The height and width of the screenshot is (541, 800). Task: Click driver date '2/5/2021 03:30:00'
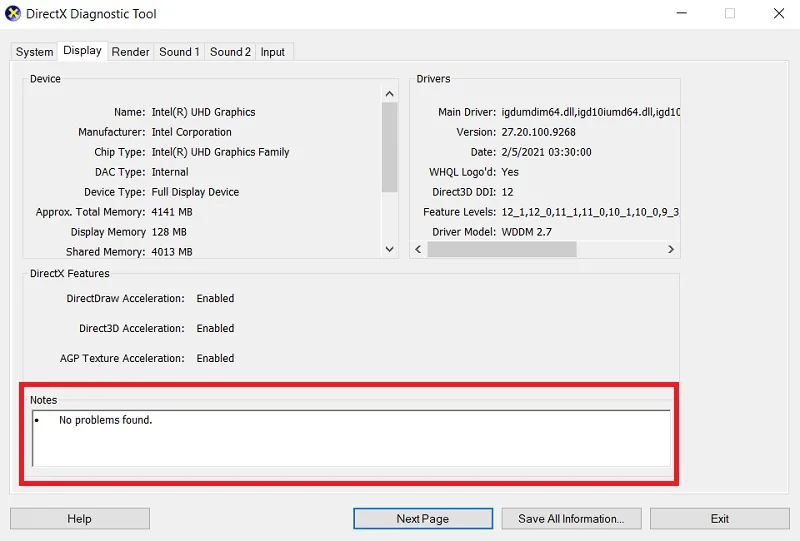pos(546,152)
